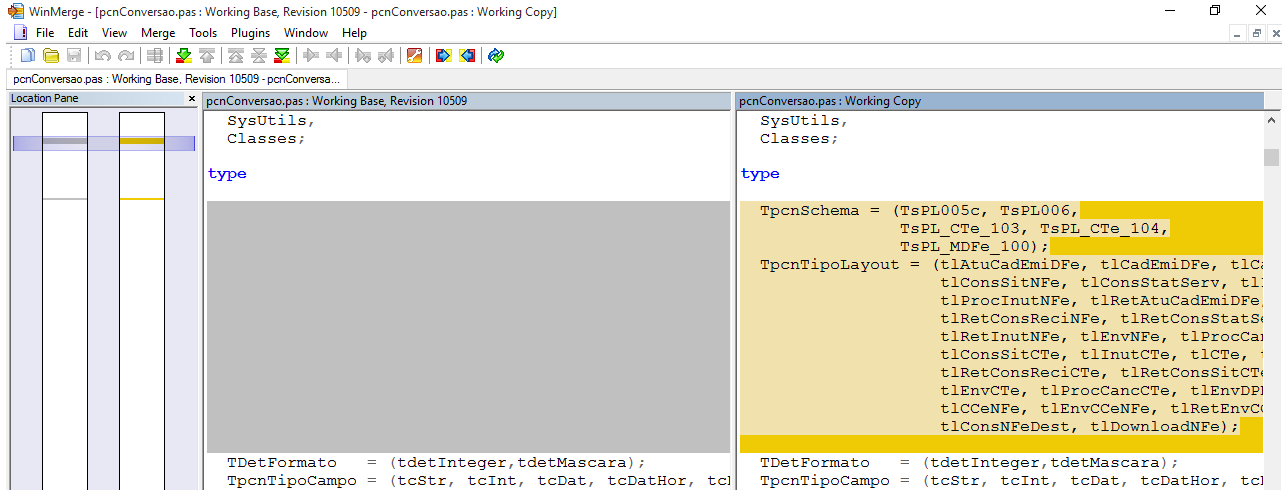Open the Window menu
The width and height of the screenshot is (1282, 490).
click(x=306, y=33)
